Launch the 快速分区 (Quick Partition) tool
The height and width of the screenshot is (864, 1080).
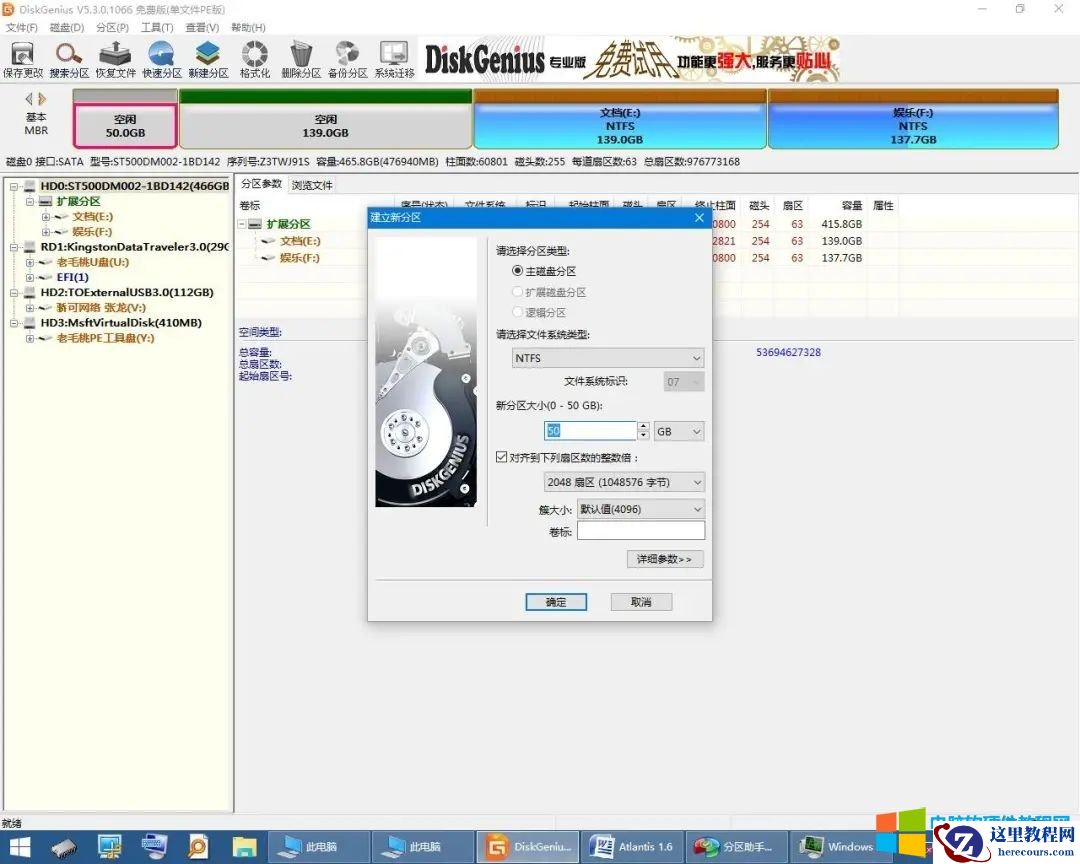click(162, 59)
